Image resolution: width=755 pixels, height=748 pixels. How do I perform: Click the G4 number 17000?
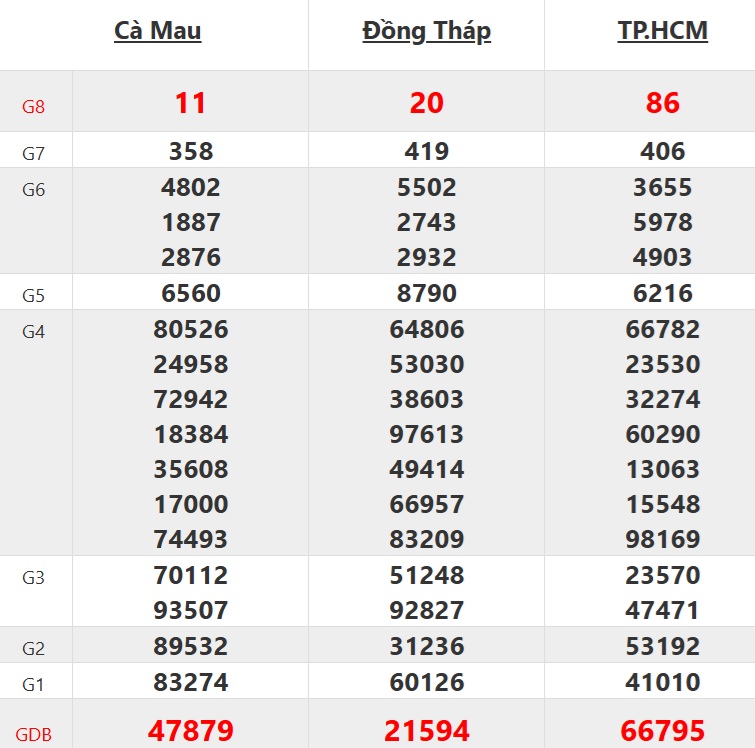coord(191,504)
